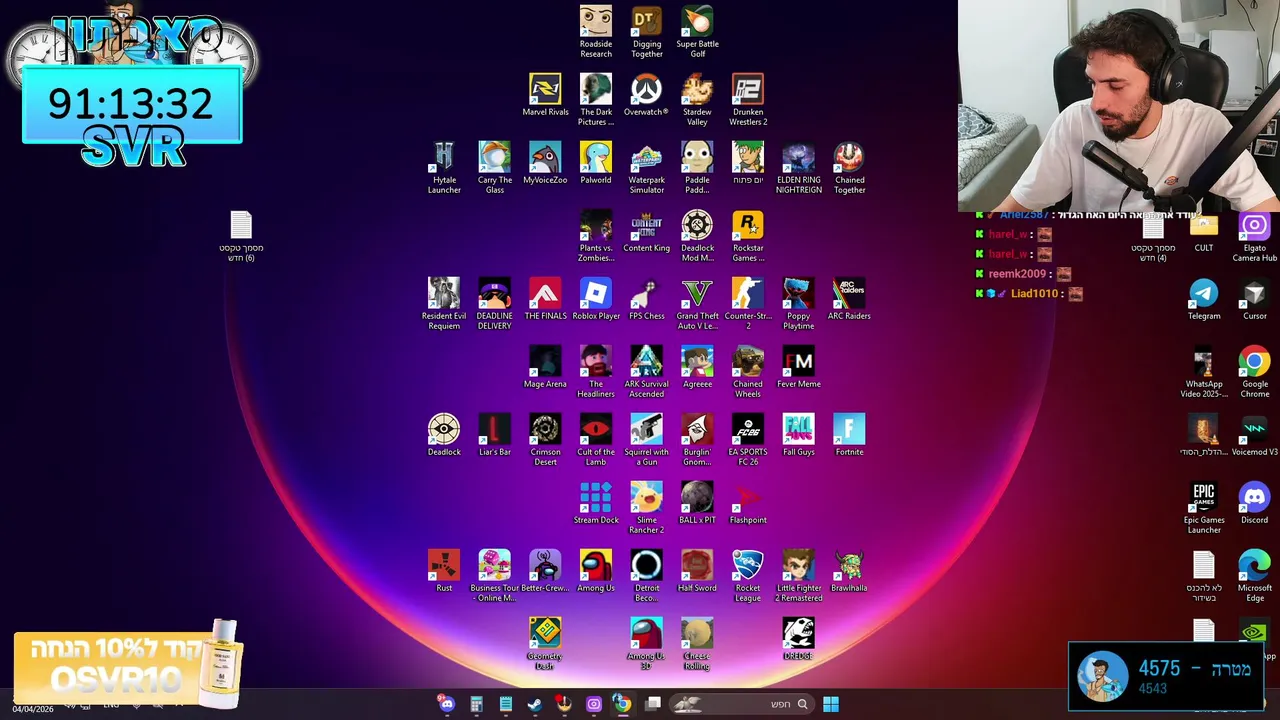The image size is (1280, 720).
Task: Launch the FPS Chess icon
Action: coord(647,299)
